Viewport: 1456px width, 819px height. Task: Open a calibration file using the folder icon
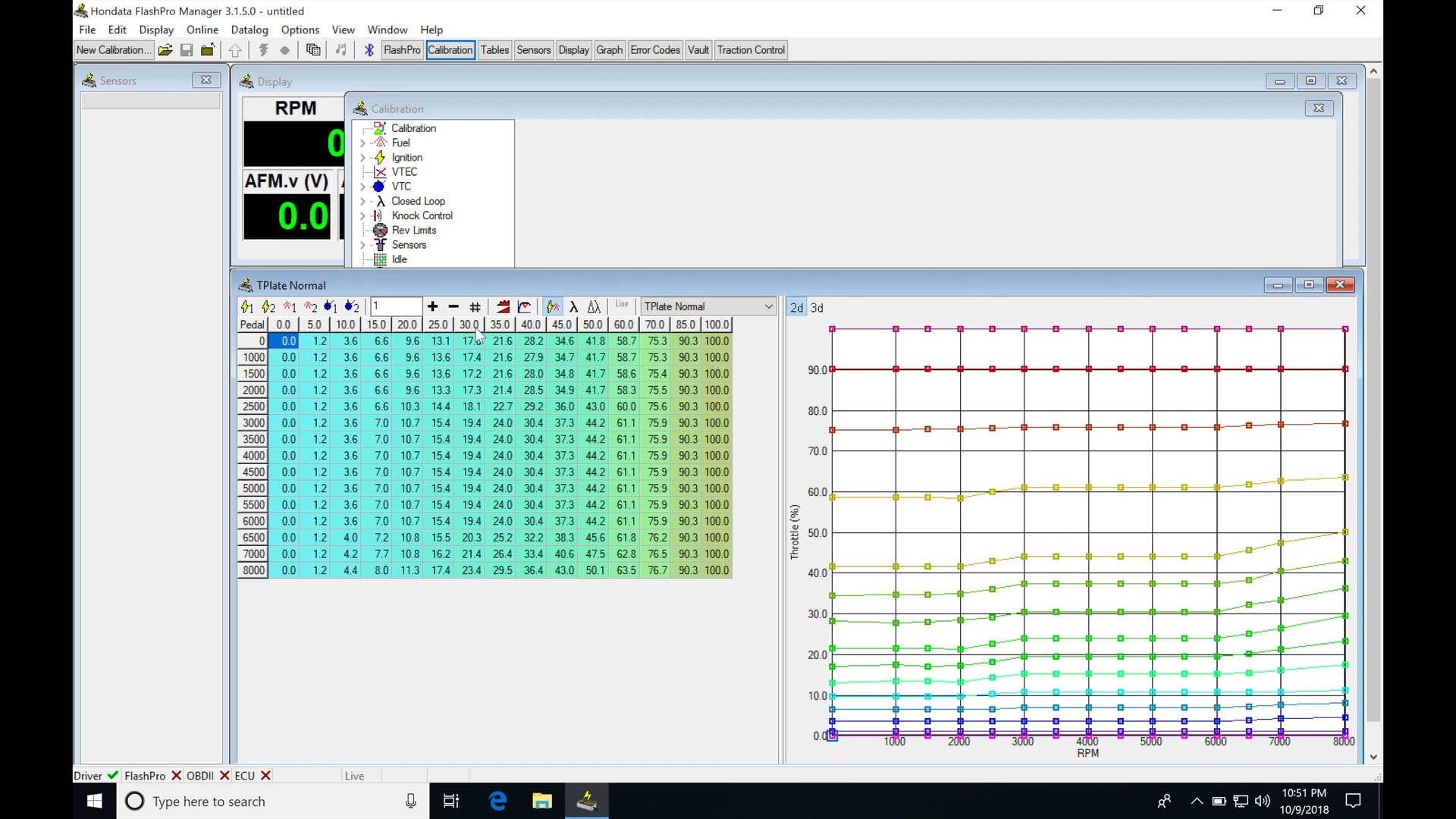165,50
